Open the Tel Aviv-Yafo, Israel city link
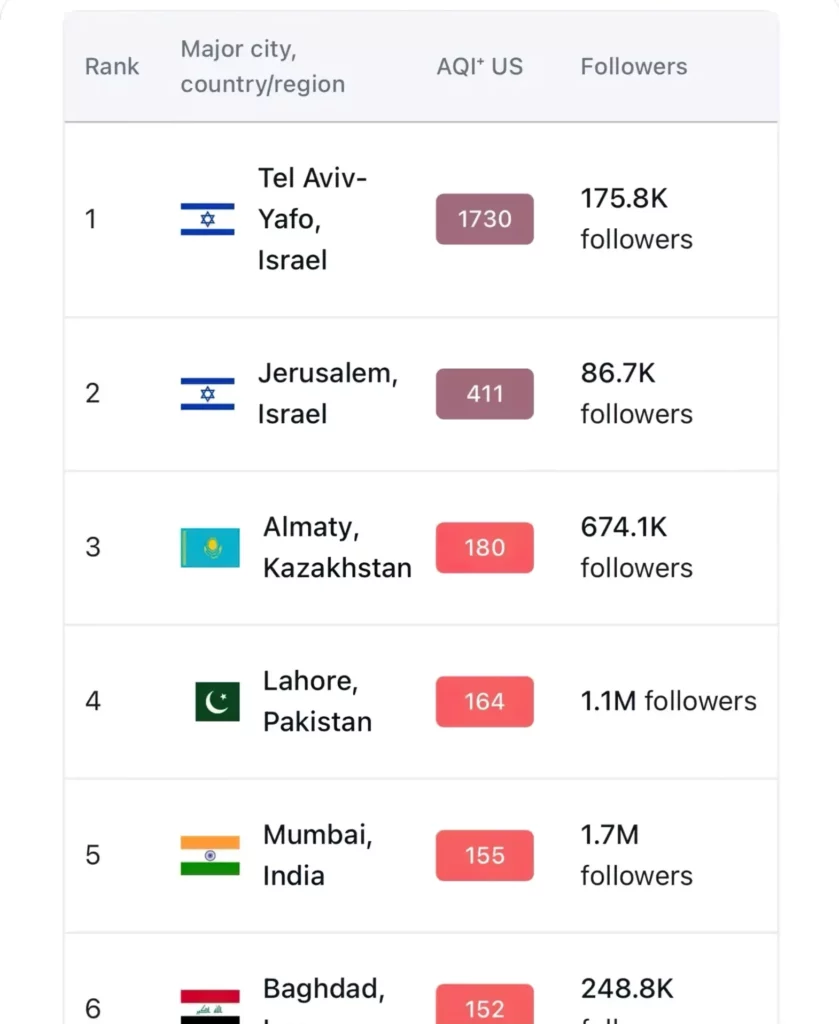 312,219
